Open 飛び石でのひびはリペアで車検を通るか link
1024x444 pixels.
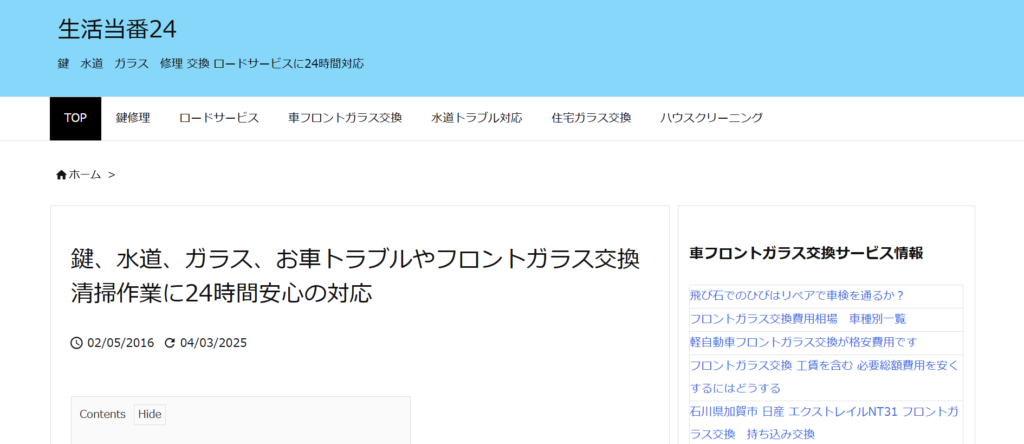(797, 296)
